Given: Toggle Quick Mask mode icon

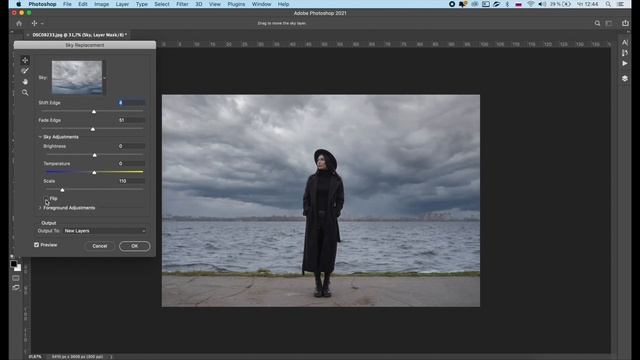Looking at the screenshot, I should (16, 278).
